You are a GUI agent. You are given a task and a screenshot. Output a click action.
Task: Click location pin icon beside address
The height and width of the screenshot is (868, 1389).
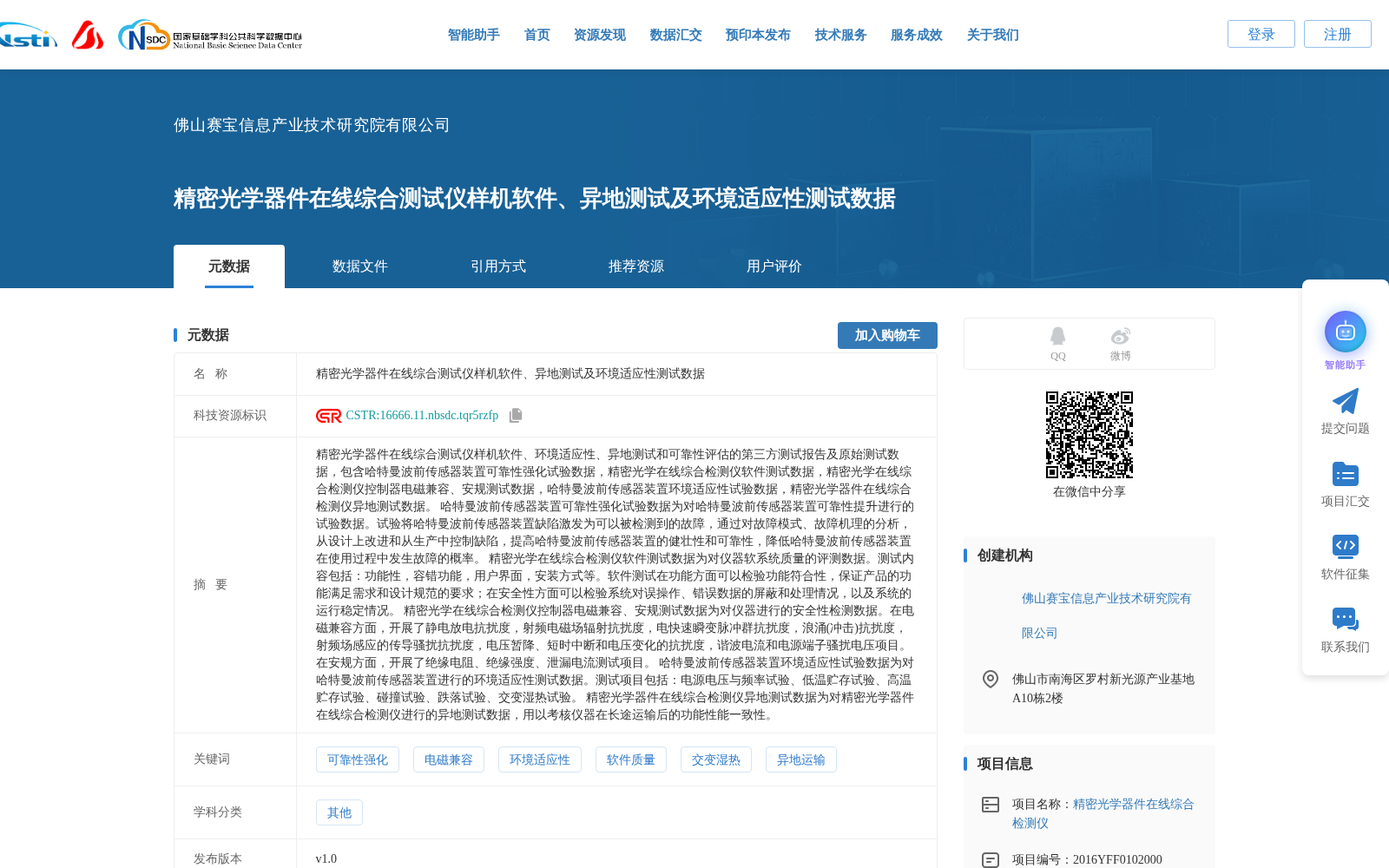tap(991, 680)
